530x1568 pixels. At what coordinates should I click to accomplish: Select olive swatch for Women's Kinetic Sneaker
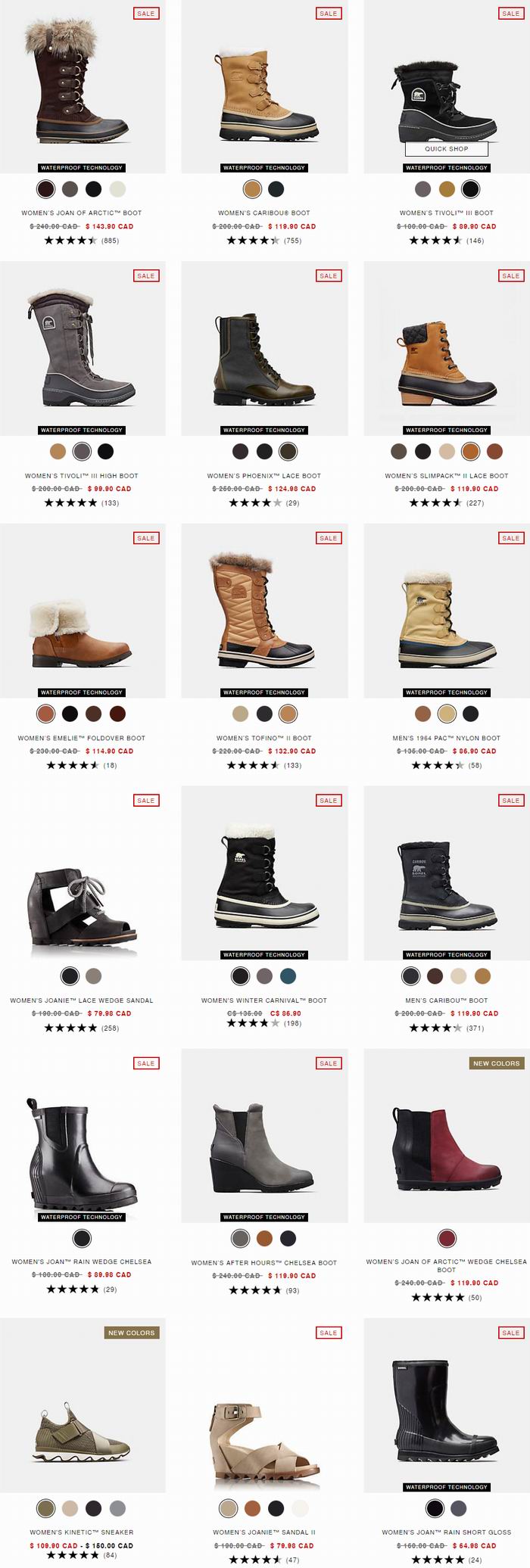click(x=46, y=1509)
